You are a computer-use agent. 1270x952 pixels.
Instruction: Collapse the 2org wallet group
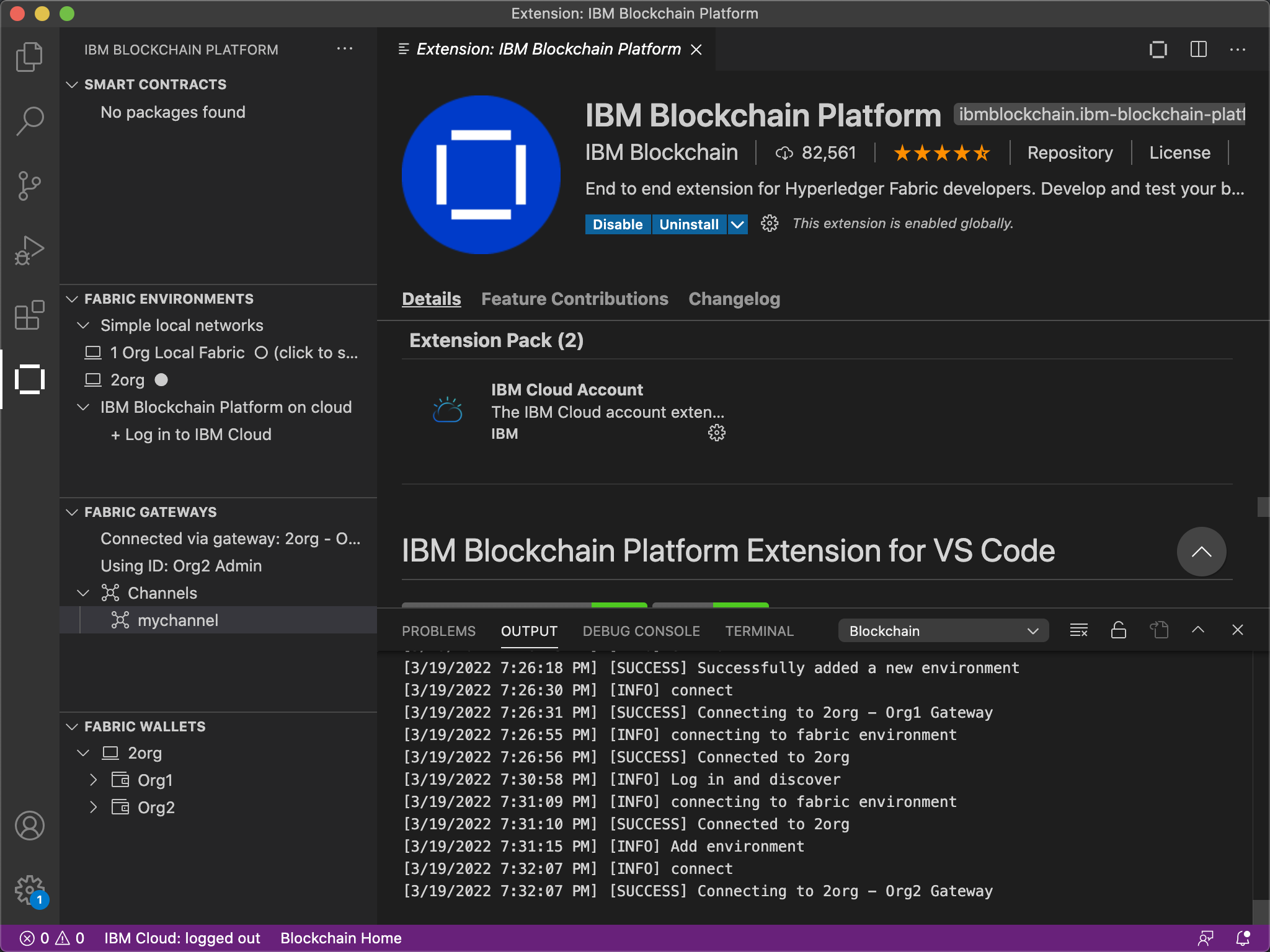pyautogui.click(x=83, y=753)
